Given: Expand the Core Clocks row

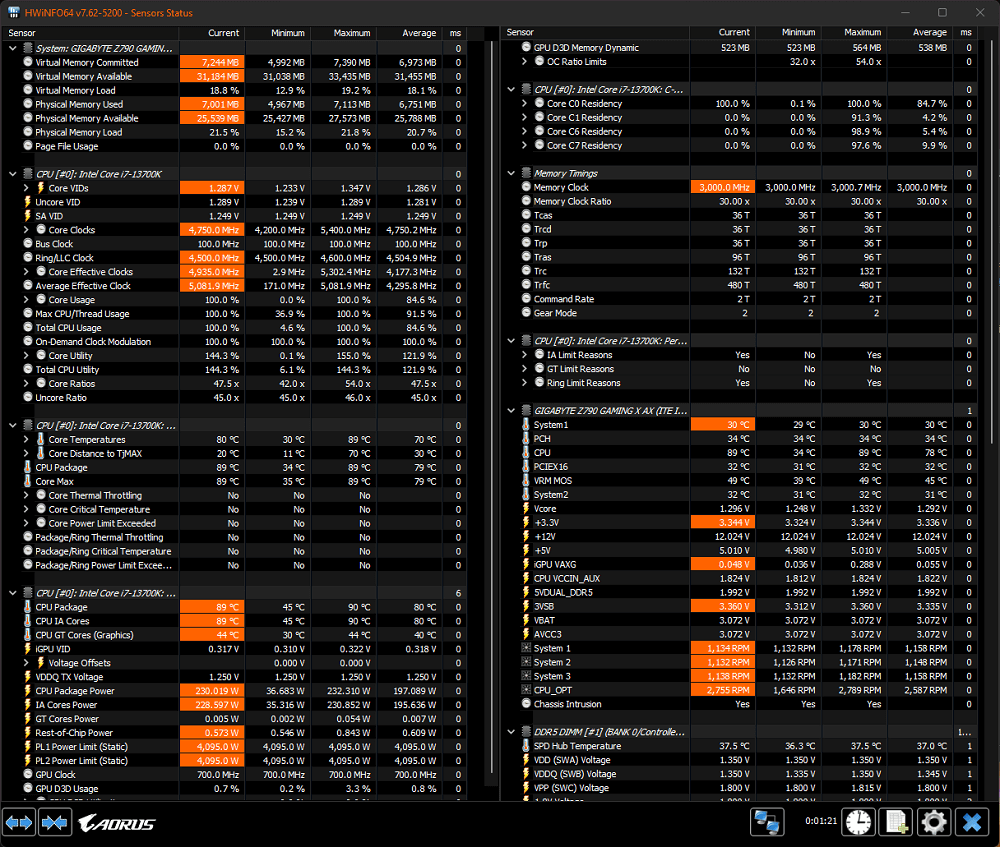Looking at the screenshot, I should [x=26, y=230].
